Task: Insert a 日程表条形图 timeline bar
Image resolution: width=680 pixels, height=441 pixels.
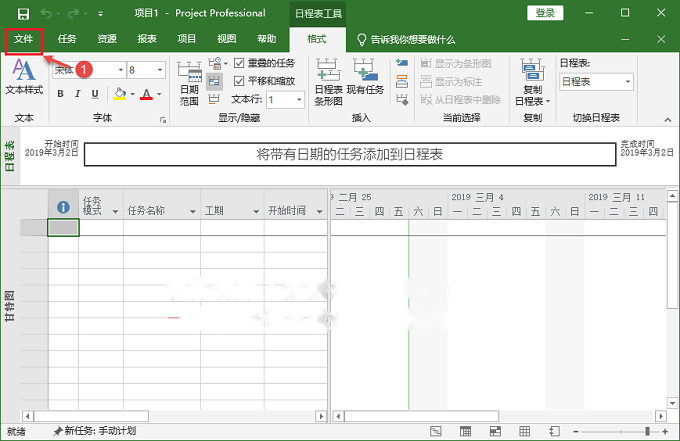Action: pos(328,82)
